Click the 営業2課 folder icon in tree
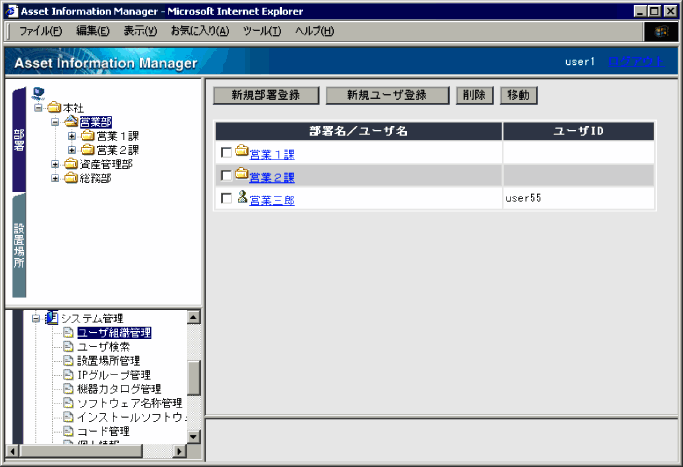This screenshot has height=467, width=683. click(88, 149)
